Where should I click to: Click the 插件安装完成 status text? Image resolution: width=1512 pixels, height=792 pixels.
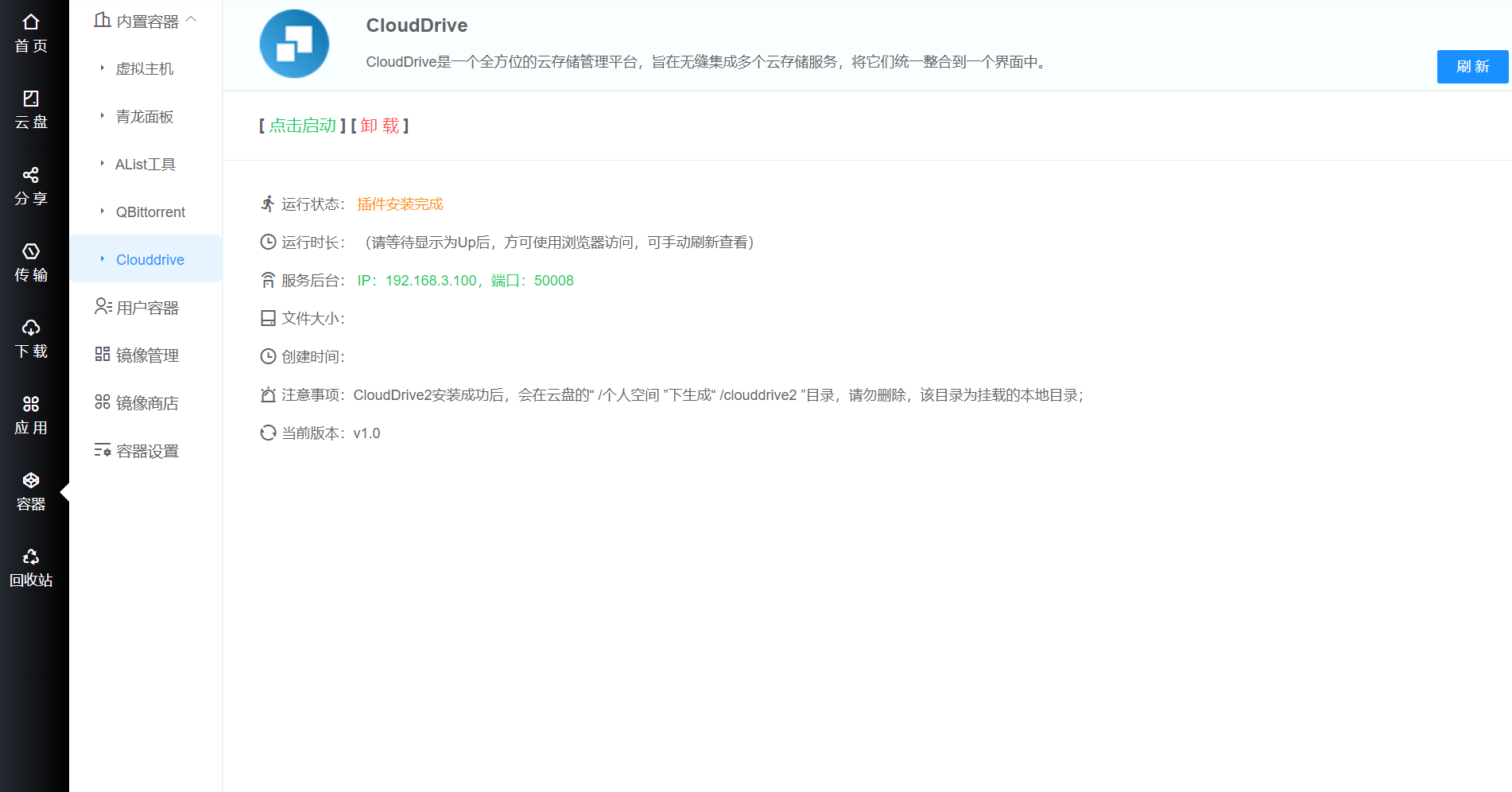click(400, 204)
